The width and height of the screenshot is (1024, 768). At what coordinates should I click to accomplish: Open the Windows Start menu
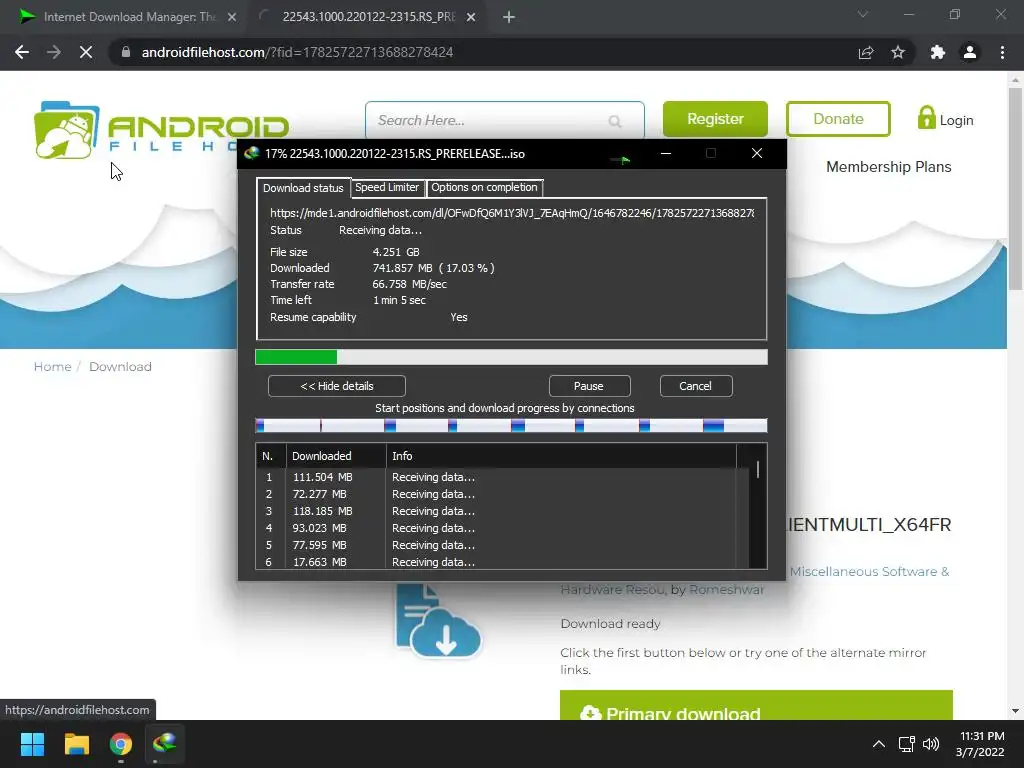click(32, 744)
